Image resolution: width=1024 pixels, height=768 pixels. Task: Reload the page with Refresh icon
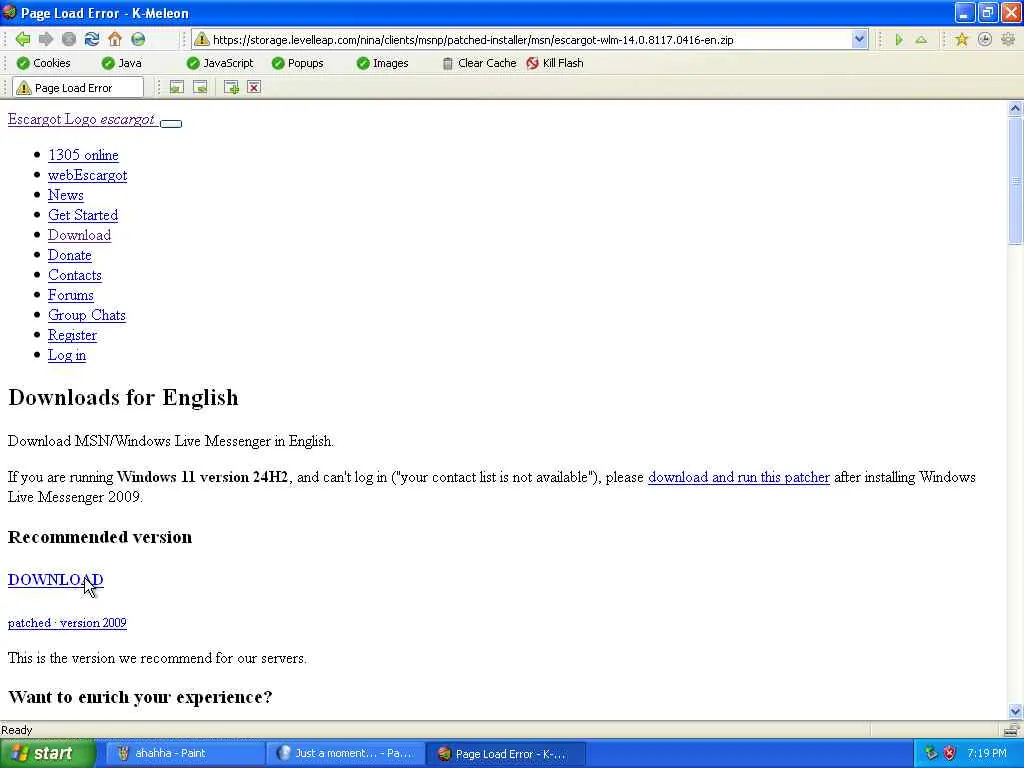pos(92,40)
